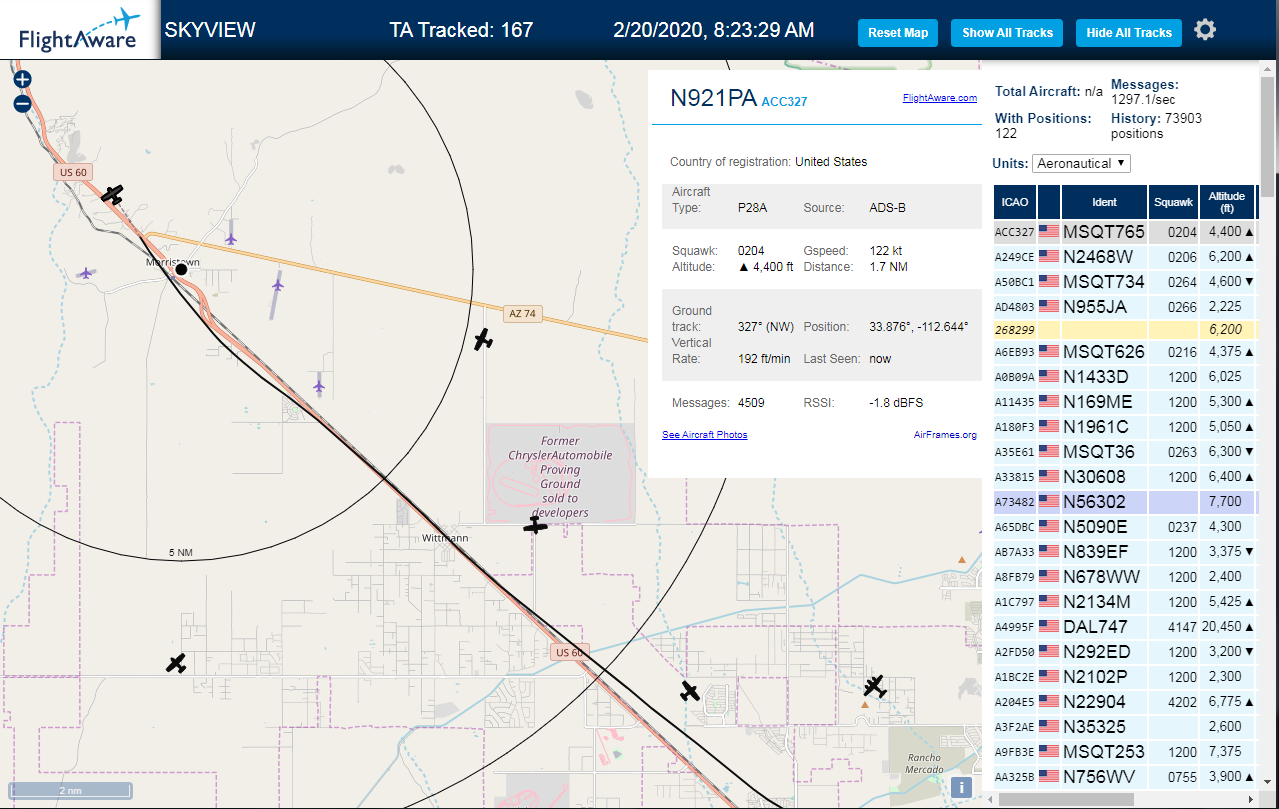Select the N678WW aircraft row

click(x=1125, y=577)
